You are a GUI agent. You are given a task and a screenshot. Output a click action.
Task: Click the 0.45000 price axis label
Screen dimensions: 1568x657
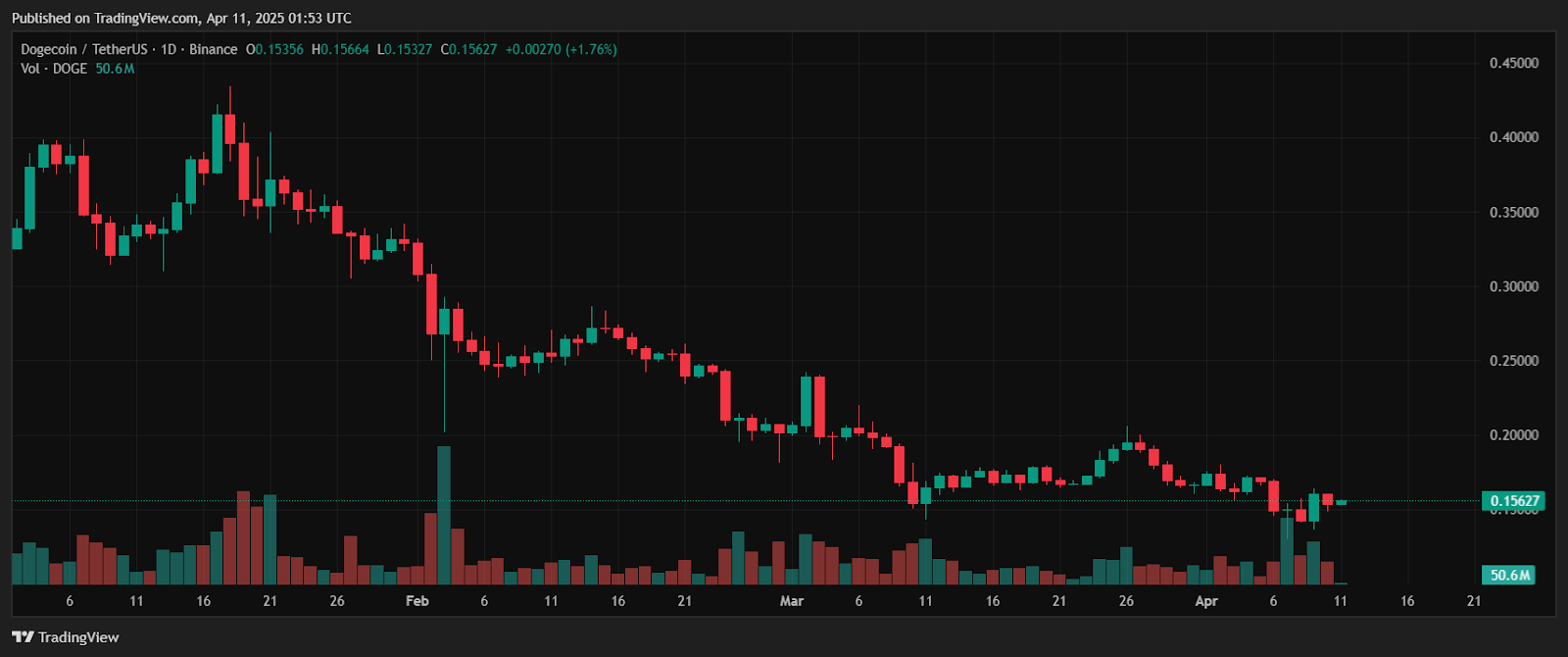point(1513,63)
